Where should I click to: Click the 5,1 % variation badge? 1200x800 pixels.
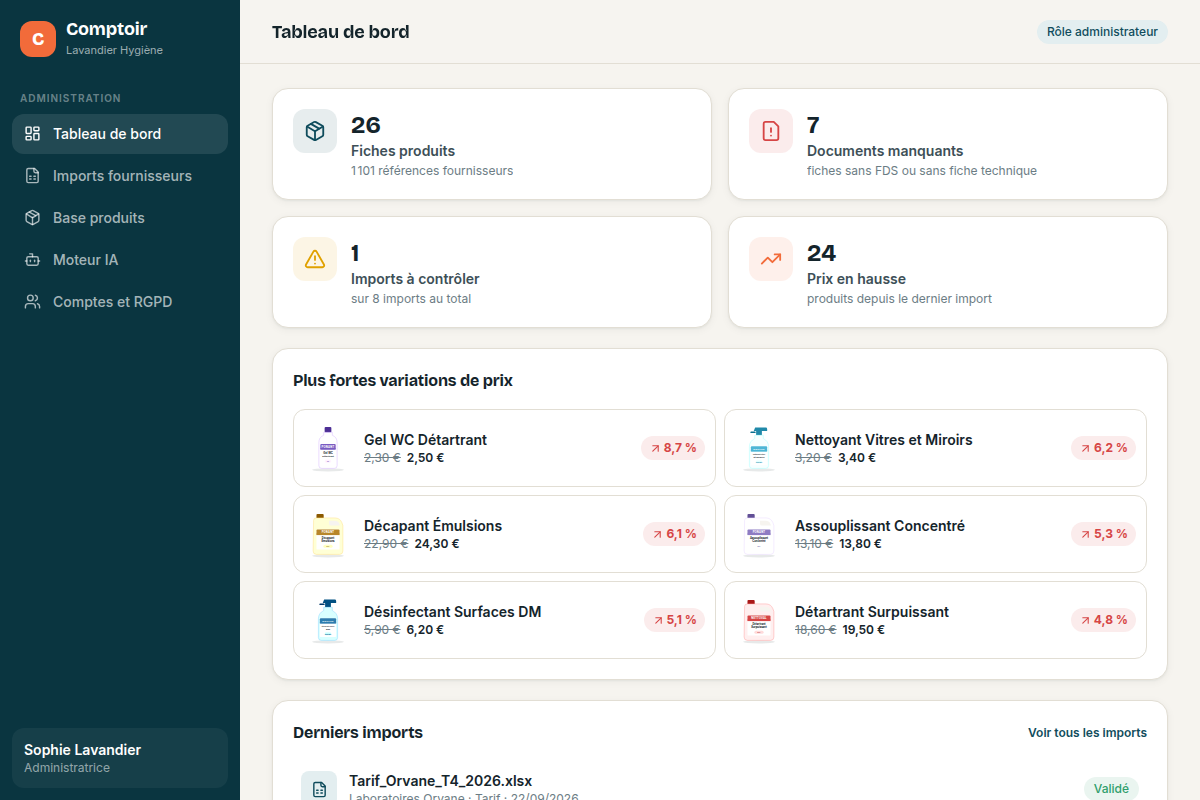[673, 620]
